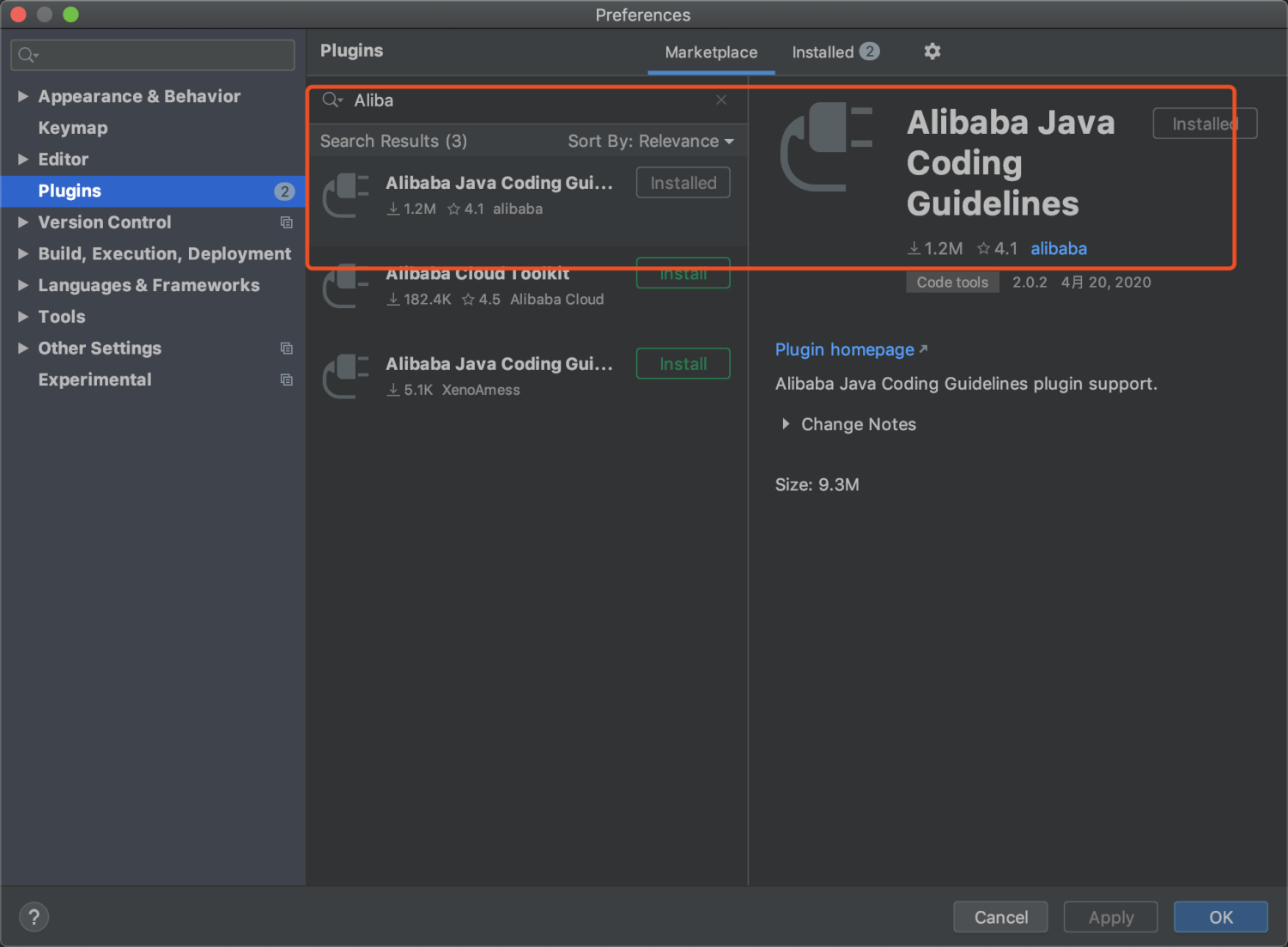This screenshot has width=1288, height=947.
Task: Focus the plugin search field containing Aliba
Action: coord(528,100)
